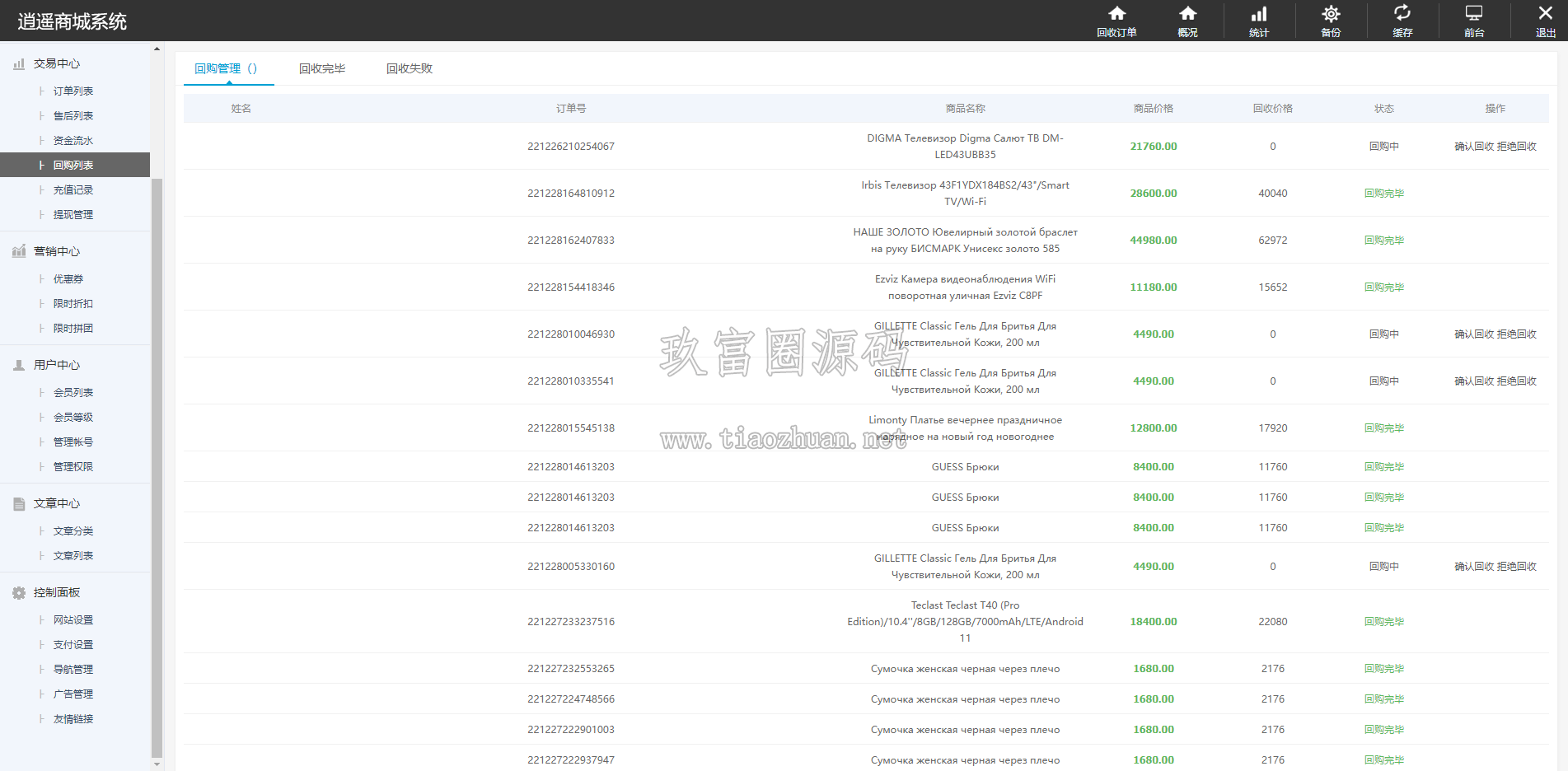This screenshot has width=1568, height=771.
Task: Click the sidebar scrollbar thumb
Action: coord(157,468)
